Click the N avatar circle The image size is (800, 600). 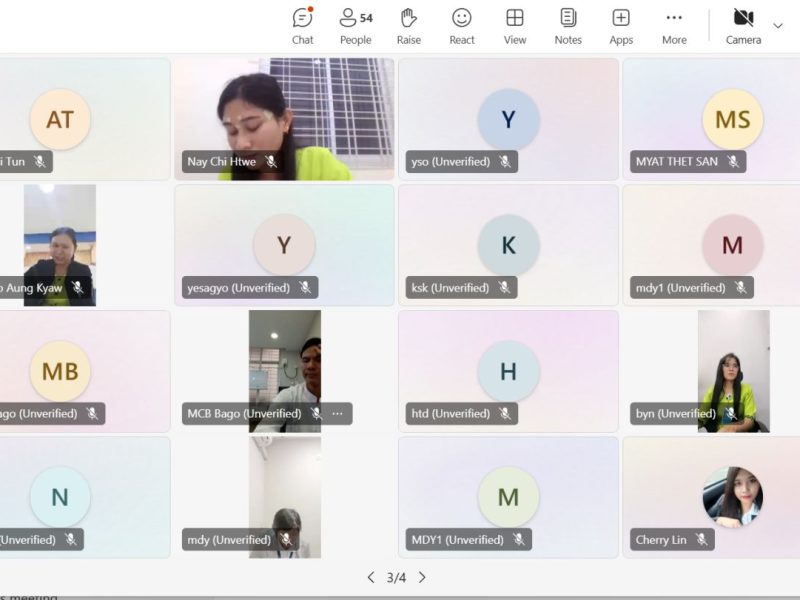tap(60, 497)
